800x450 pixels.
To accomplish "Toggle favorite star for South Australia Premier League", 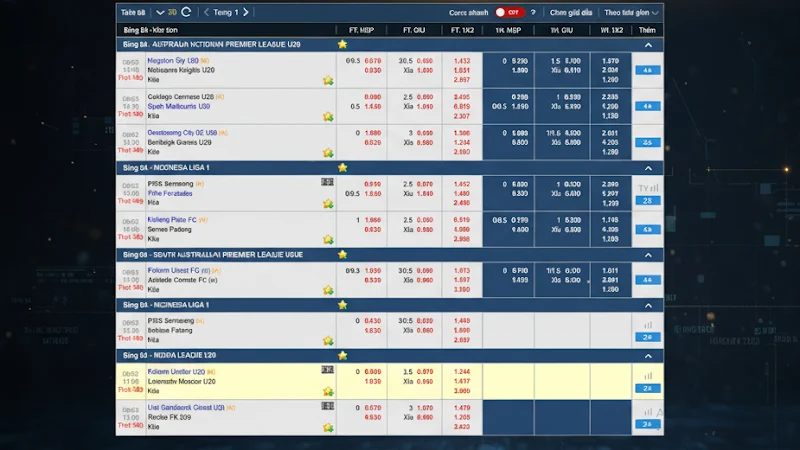I will (343, 255).
